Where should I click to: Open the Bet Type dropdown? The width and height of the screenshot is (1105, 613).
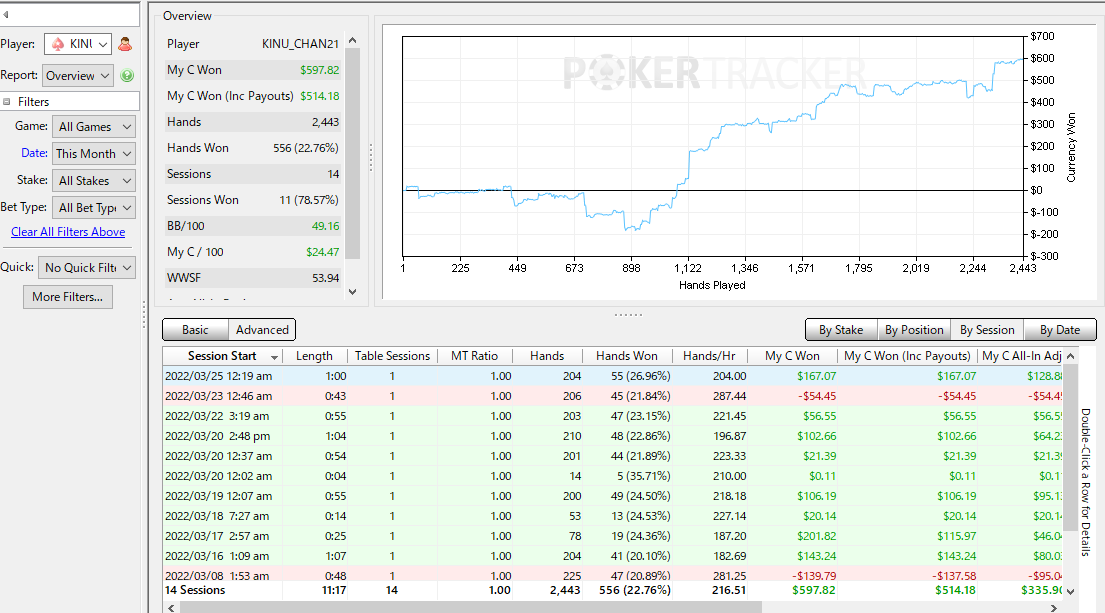click(94, 207)
